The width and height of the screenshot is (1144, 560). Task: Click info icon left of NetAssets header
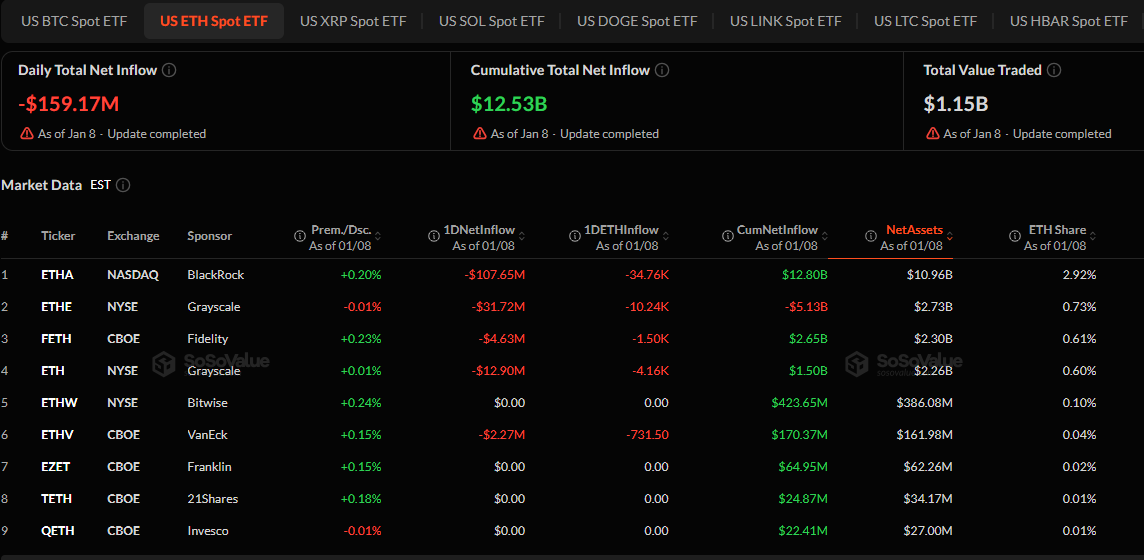[x=871, y=237]
